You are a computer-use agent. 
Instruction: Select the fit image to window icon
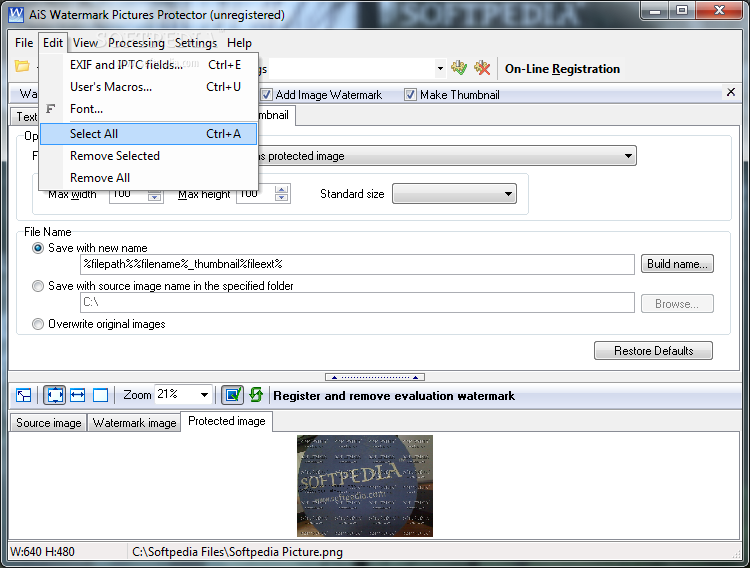coord(55,395)
